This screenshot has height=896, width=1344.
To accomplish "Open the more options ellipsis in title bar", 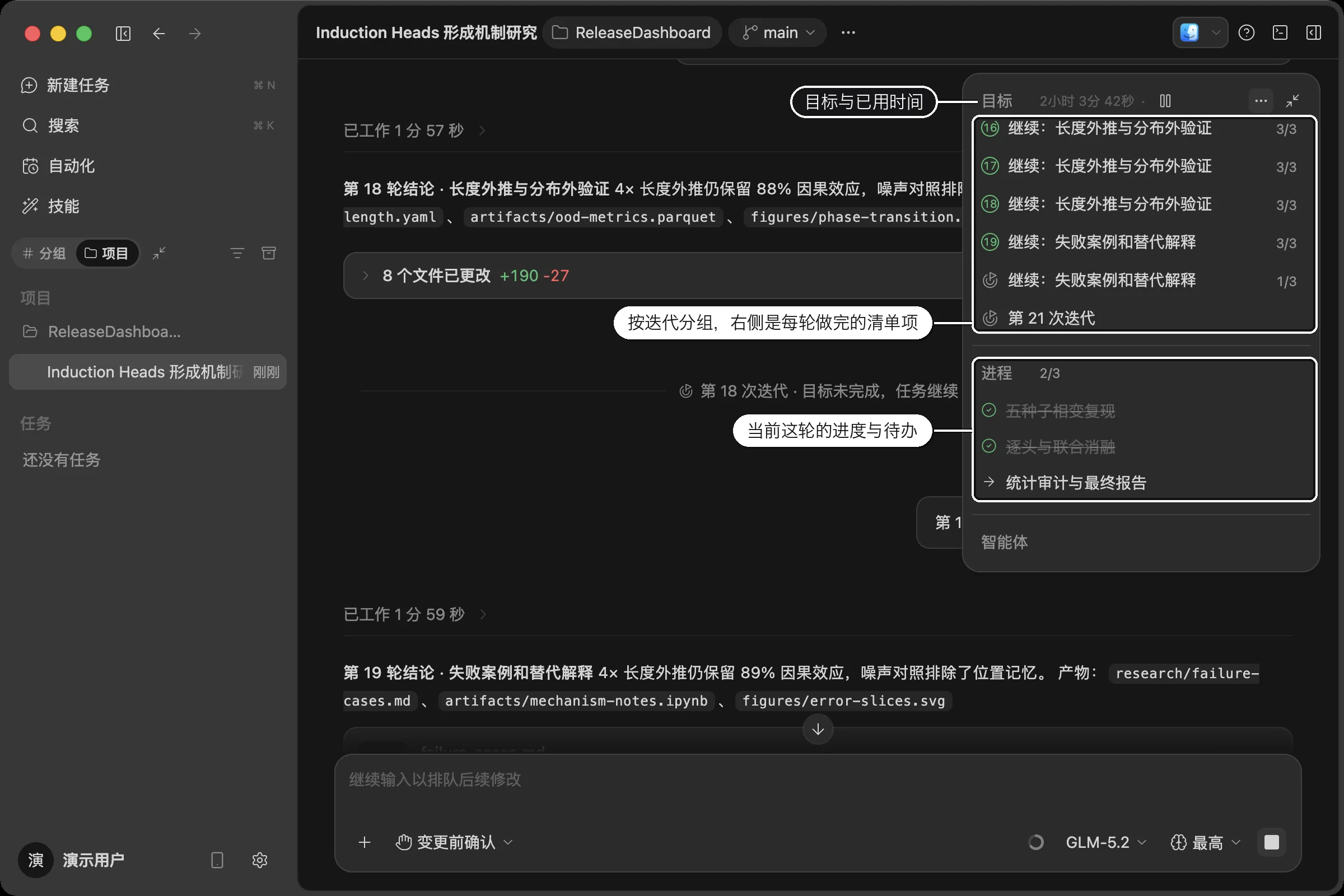I will [x=848, y=32].
